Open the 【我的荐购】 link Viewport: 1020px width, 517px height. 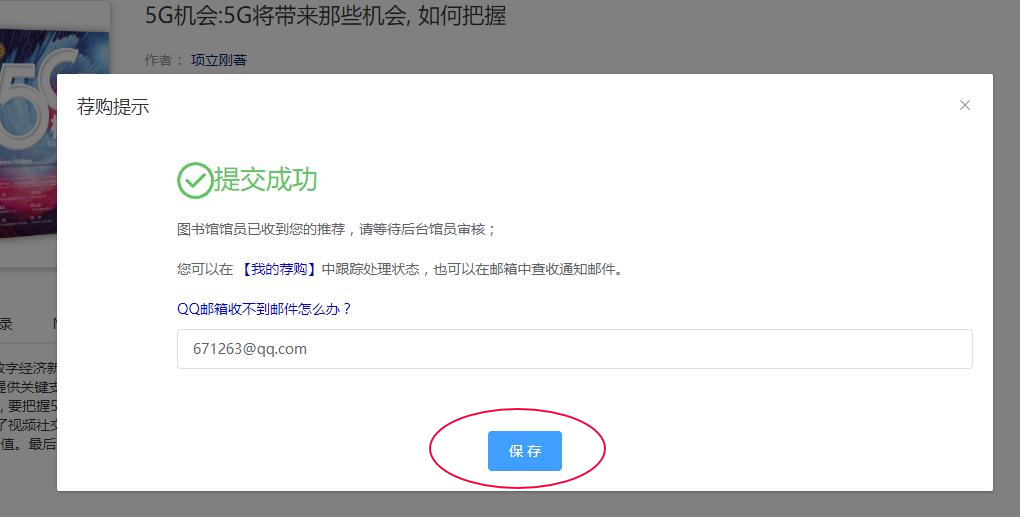tap(278, 269)
